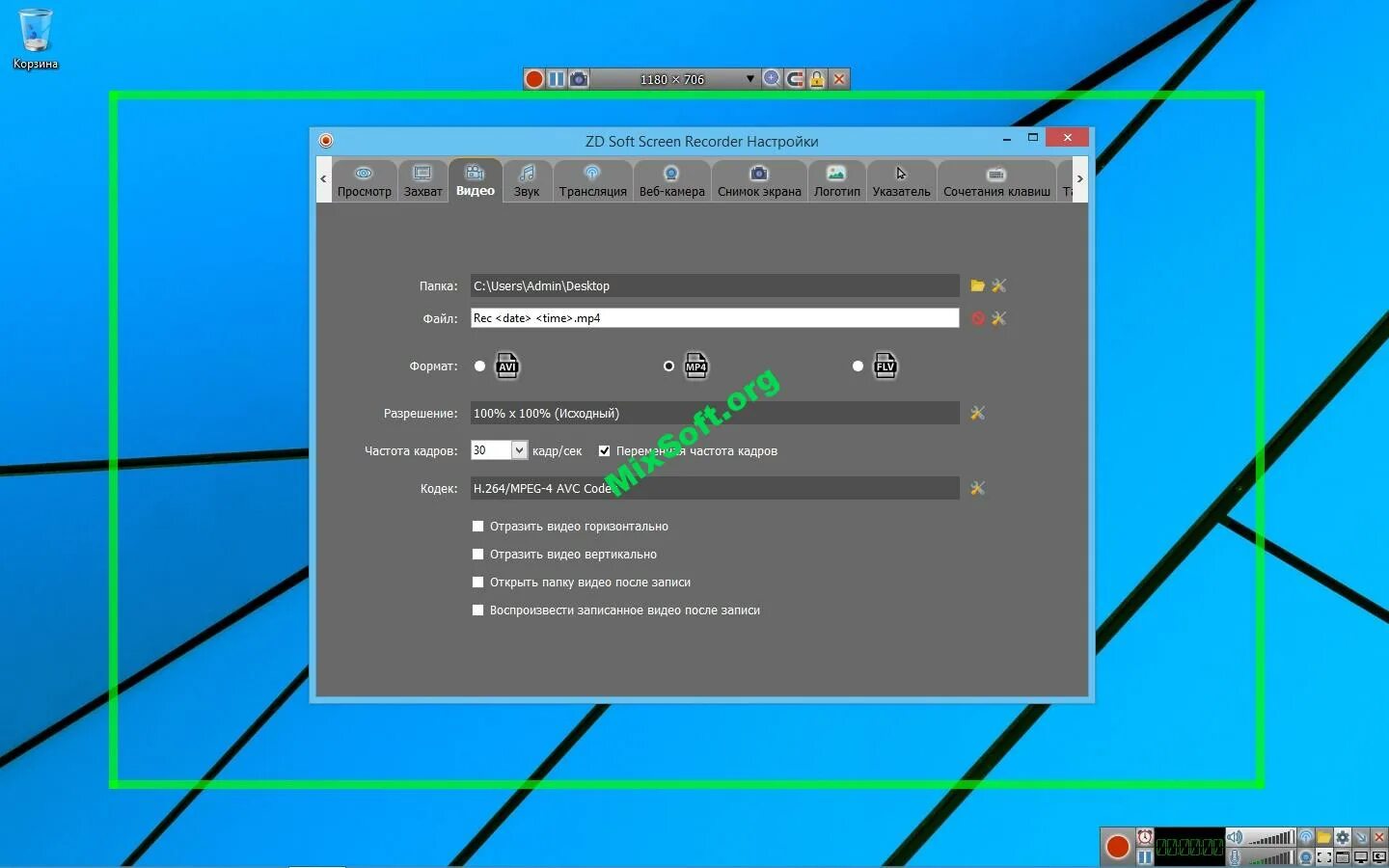Toggle the padlock lock icon on capture toolbar
Screen dimensions: 1389x868
817,79
